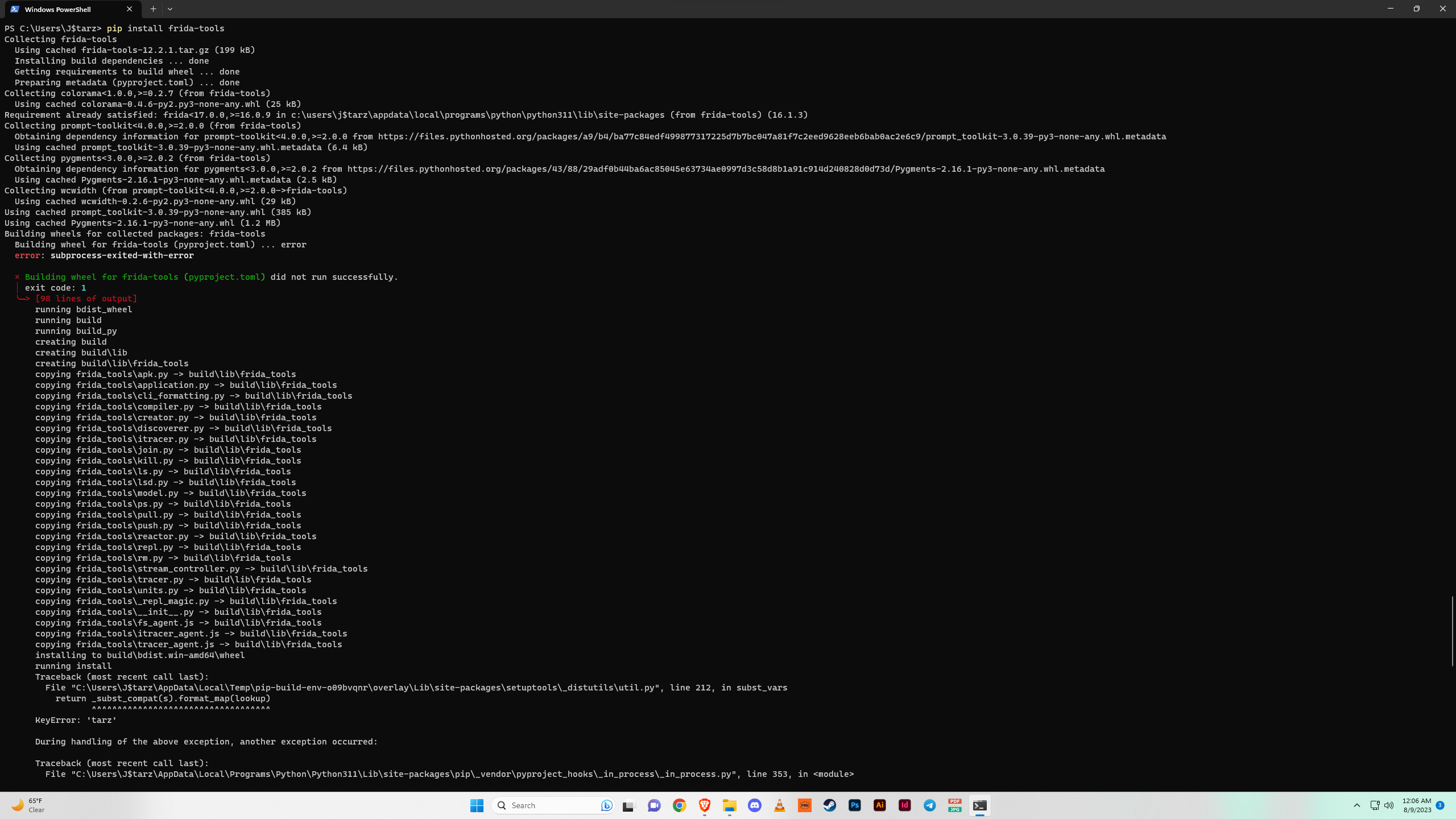Screen dimensions: 1456x819
Task: Open the weather widget showing 65°F
Action: (x=28, y=805)
